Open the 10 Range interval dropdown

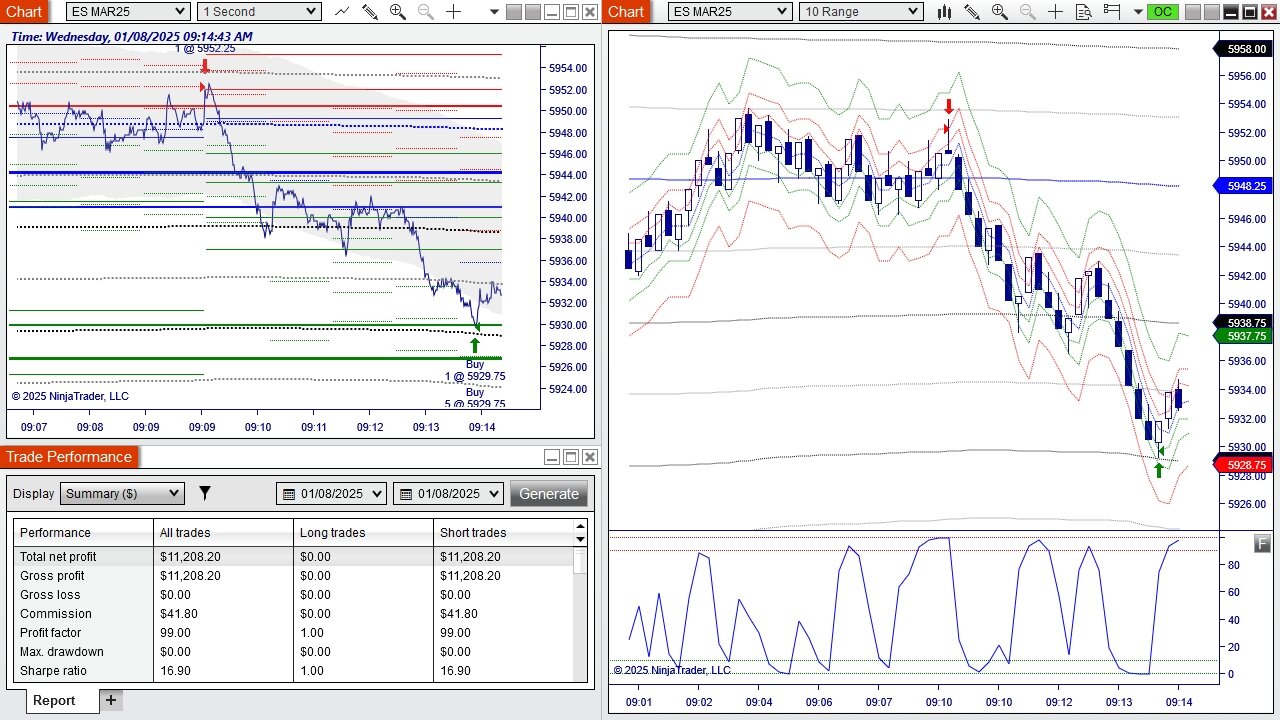[861, 11]
